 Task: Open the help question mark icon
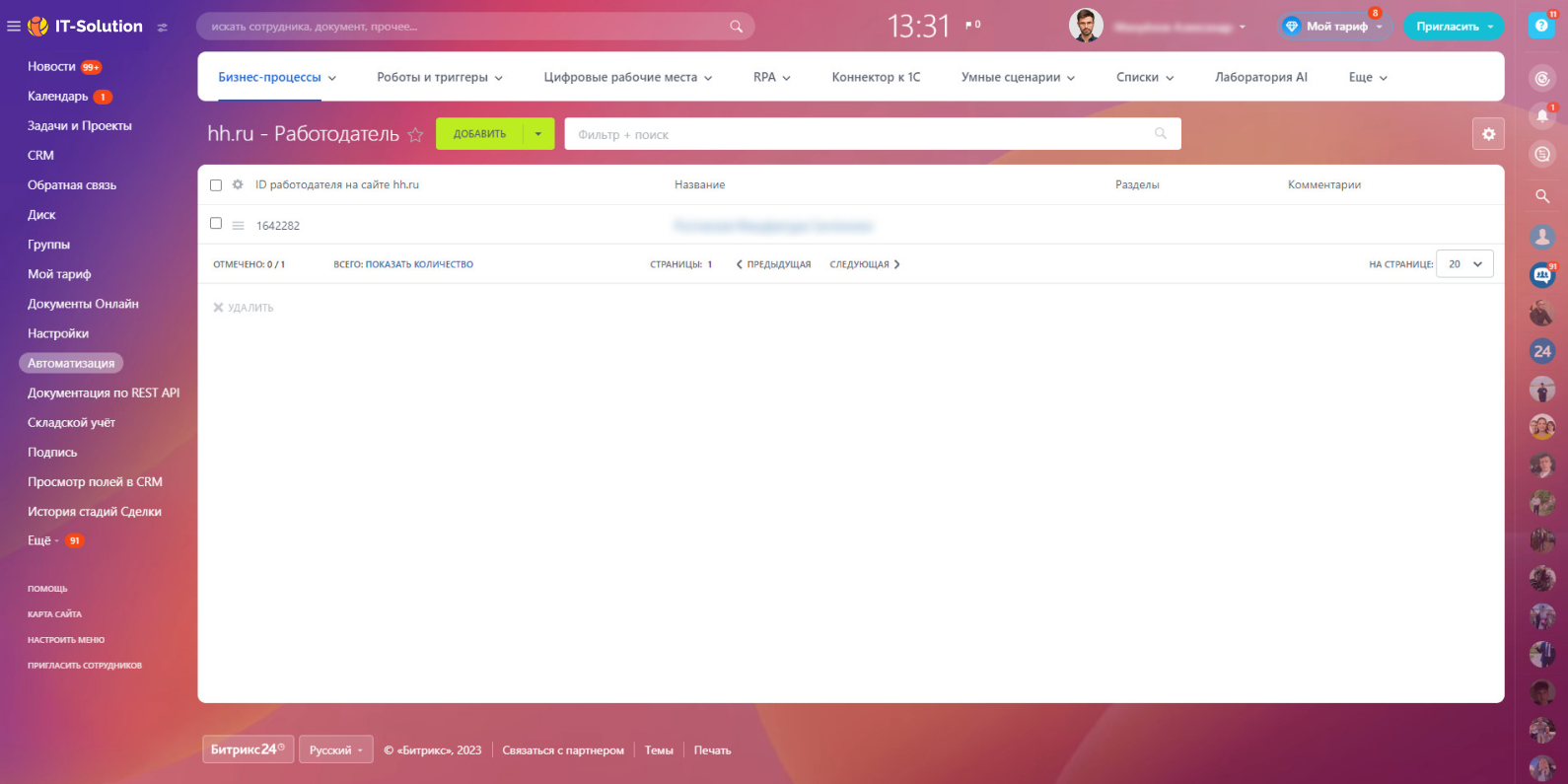click(x=1541, y=26)
